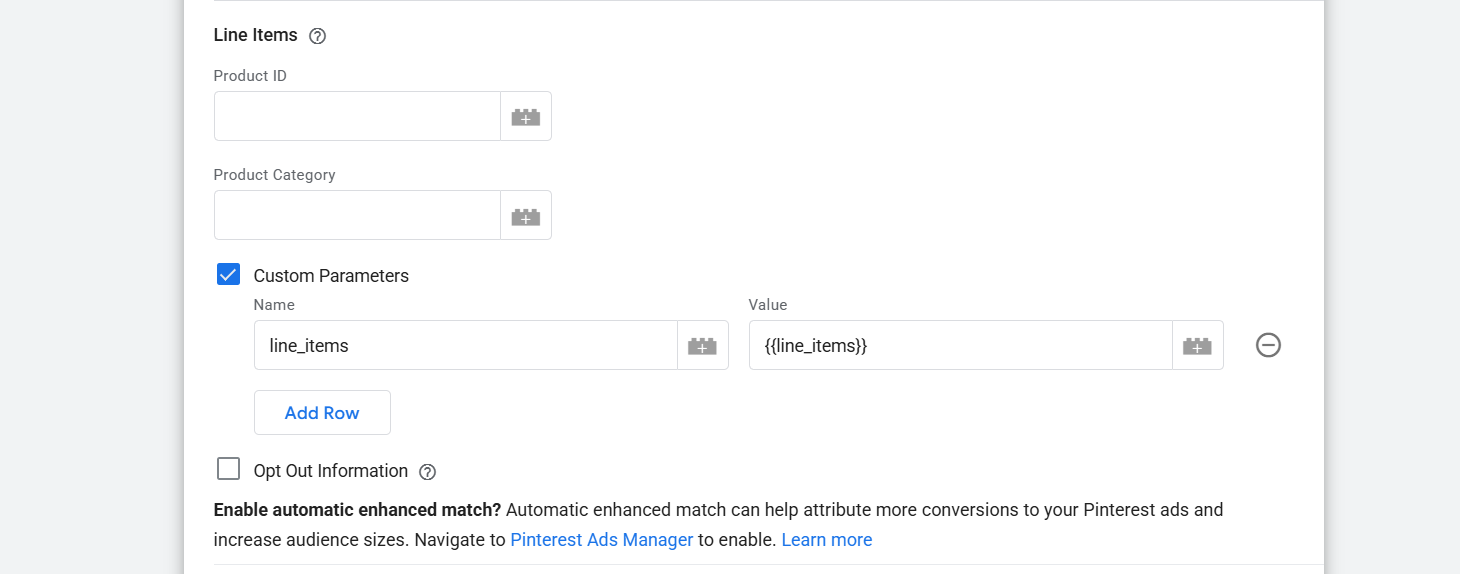This screenshot has height=574, width=1460.
Task: Open the Line Items help tooltip icon
Action: [317, 36]
